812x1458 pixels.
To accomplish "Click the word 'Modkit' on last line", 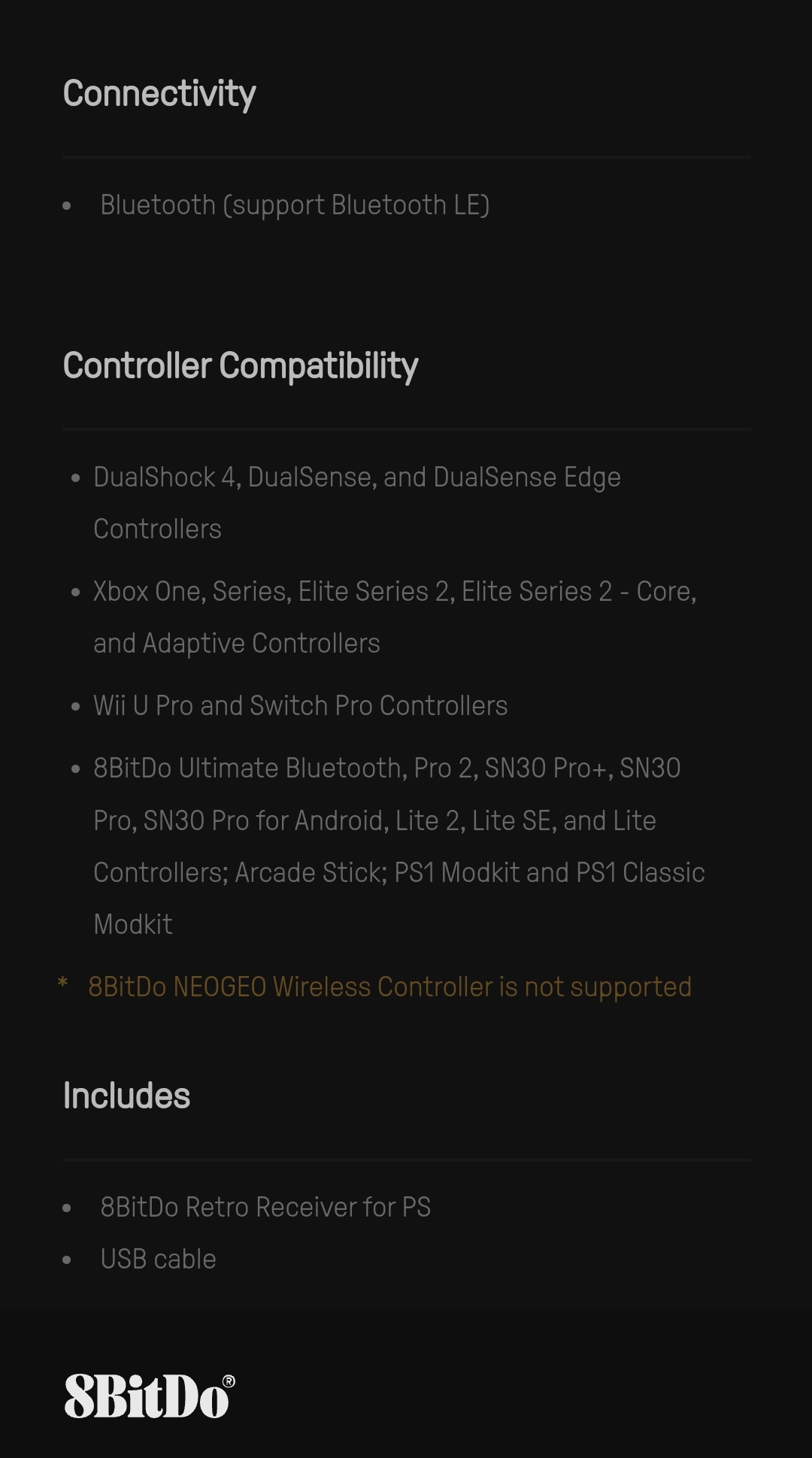I will click(x=133, y=924).
